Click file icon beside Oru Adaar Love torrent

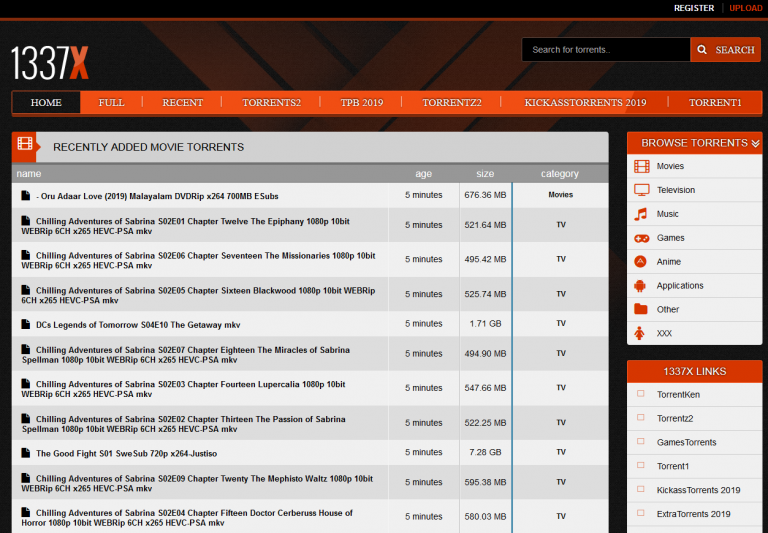click(x=25, y=195)
